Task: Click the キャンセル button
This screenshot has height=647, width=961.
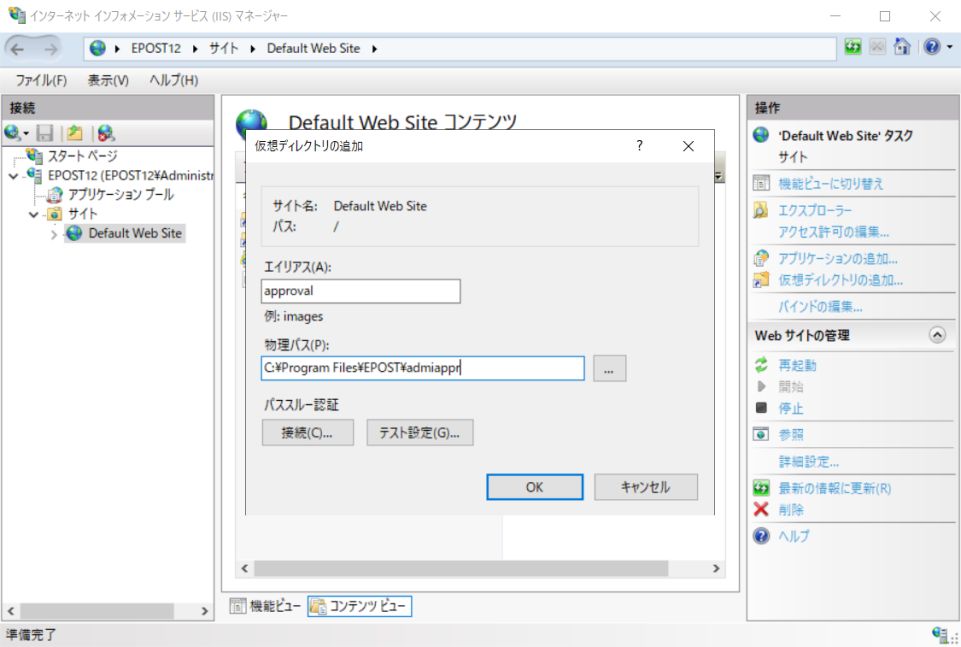Action: (645, 487)
